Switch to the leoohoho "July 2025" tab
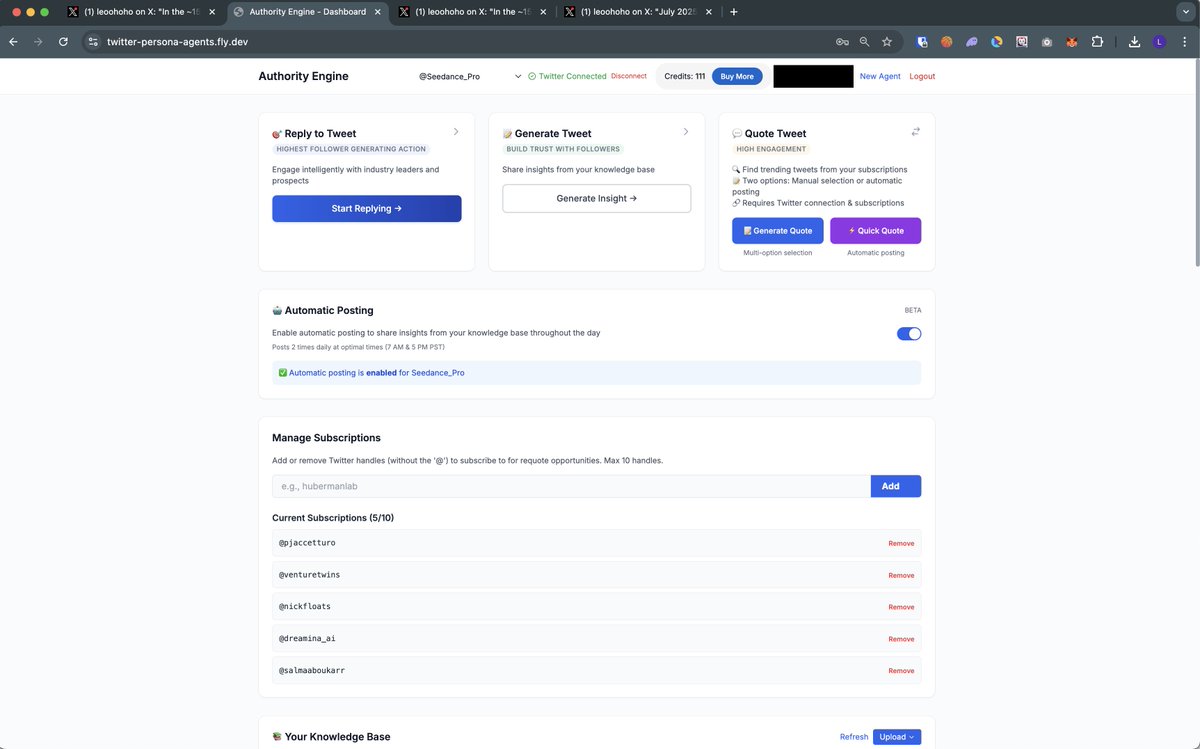Viewport: 1200px width, 749px height. click(x=638, y=12)
